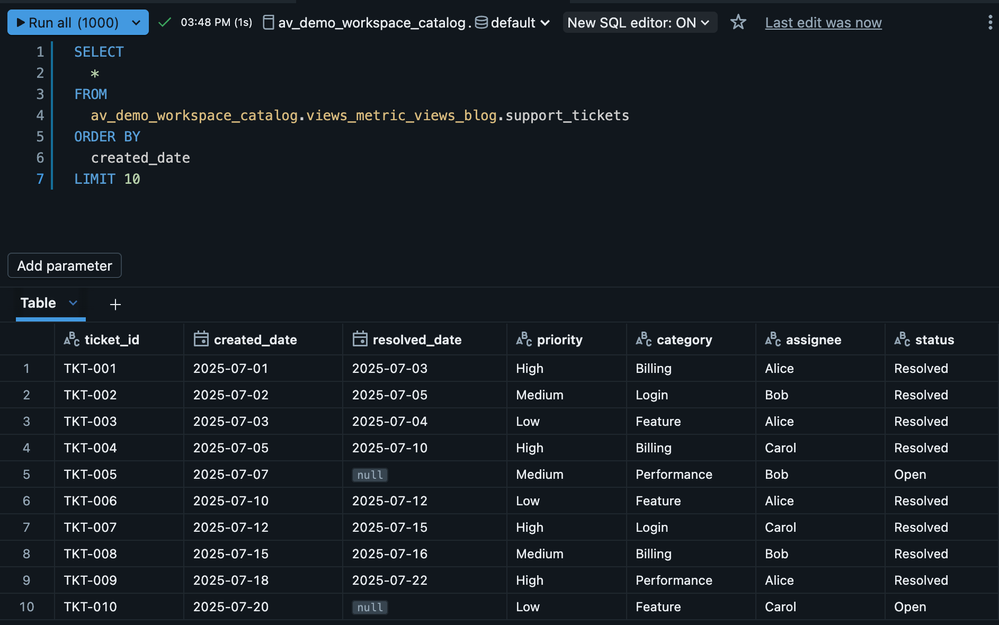Click the calendar icon in created_date header
999x625 pixels.
coord(201,340)
